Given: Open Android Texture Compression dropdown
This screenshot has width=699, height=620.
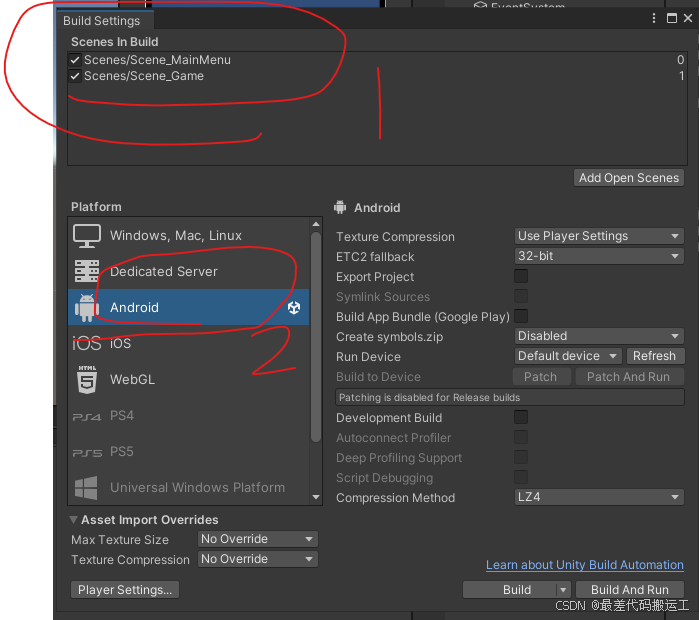Looking at the screenshot, I should 599,236.
